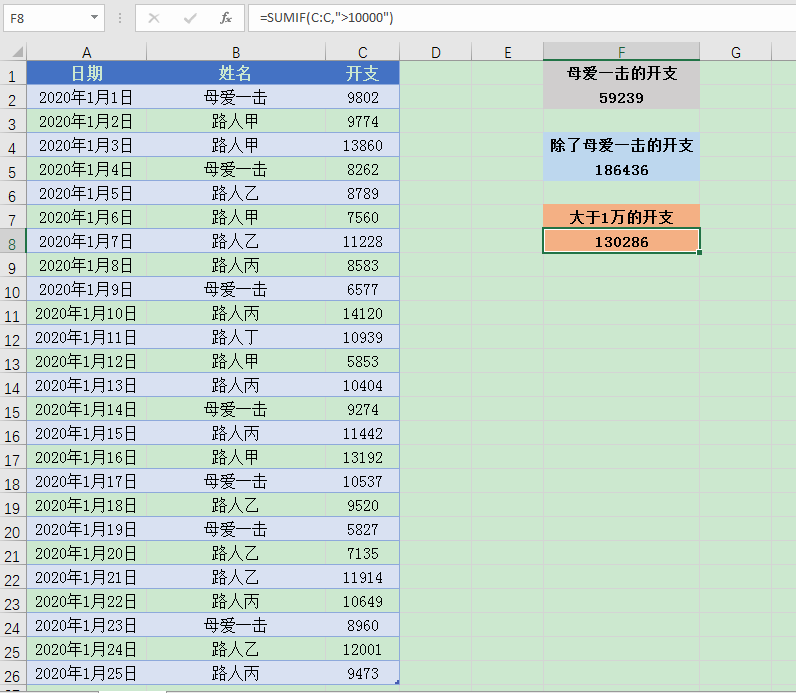Open the Name Box dropdown arrow
The height and width of the screenshot is (693, 796).
pos(94,18)
